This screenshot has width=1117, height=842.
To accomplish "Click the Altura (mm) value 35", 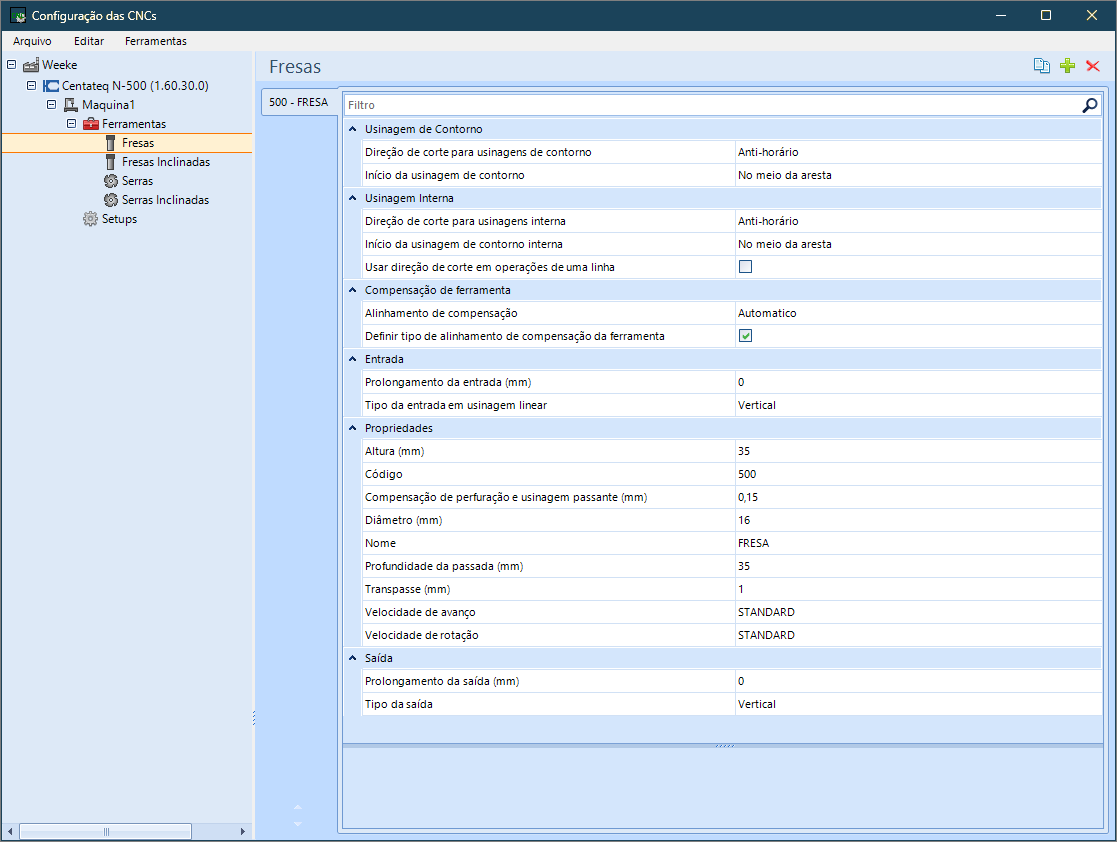I will pos(919,452).
